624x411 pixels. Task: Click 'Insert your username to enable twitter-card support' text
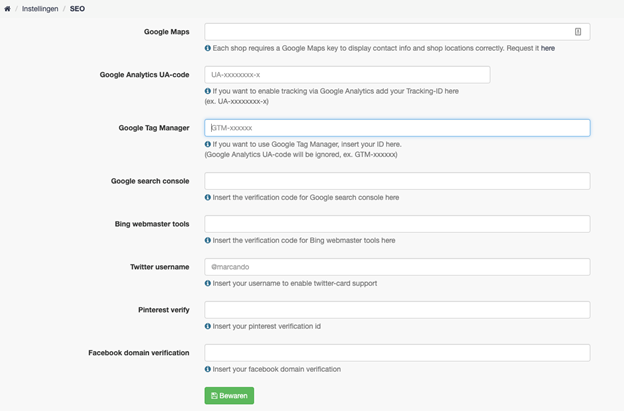(295, 283)
